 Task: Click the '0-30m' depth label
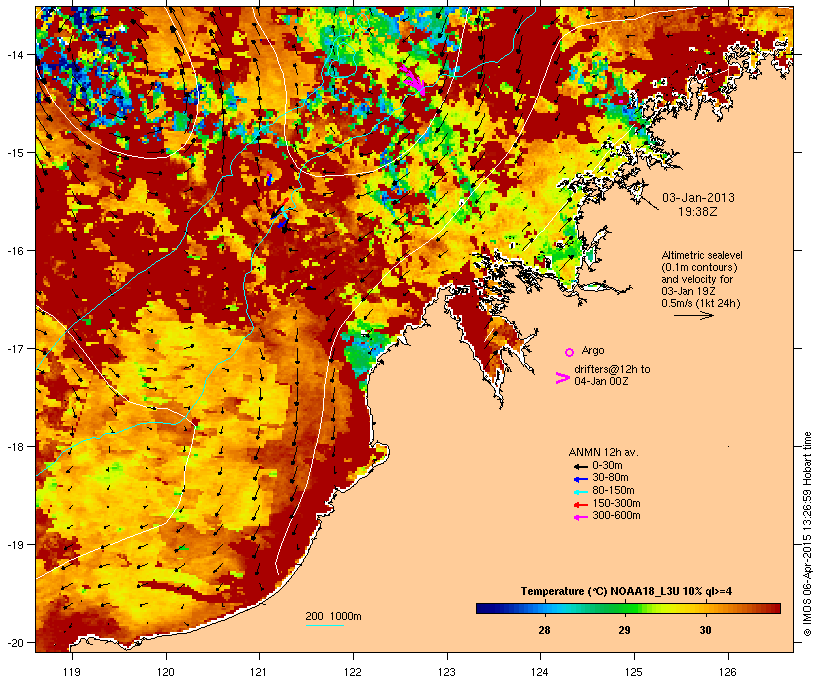tap(607, 466)
